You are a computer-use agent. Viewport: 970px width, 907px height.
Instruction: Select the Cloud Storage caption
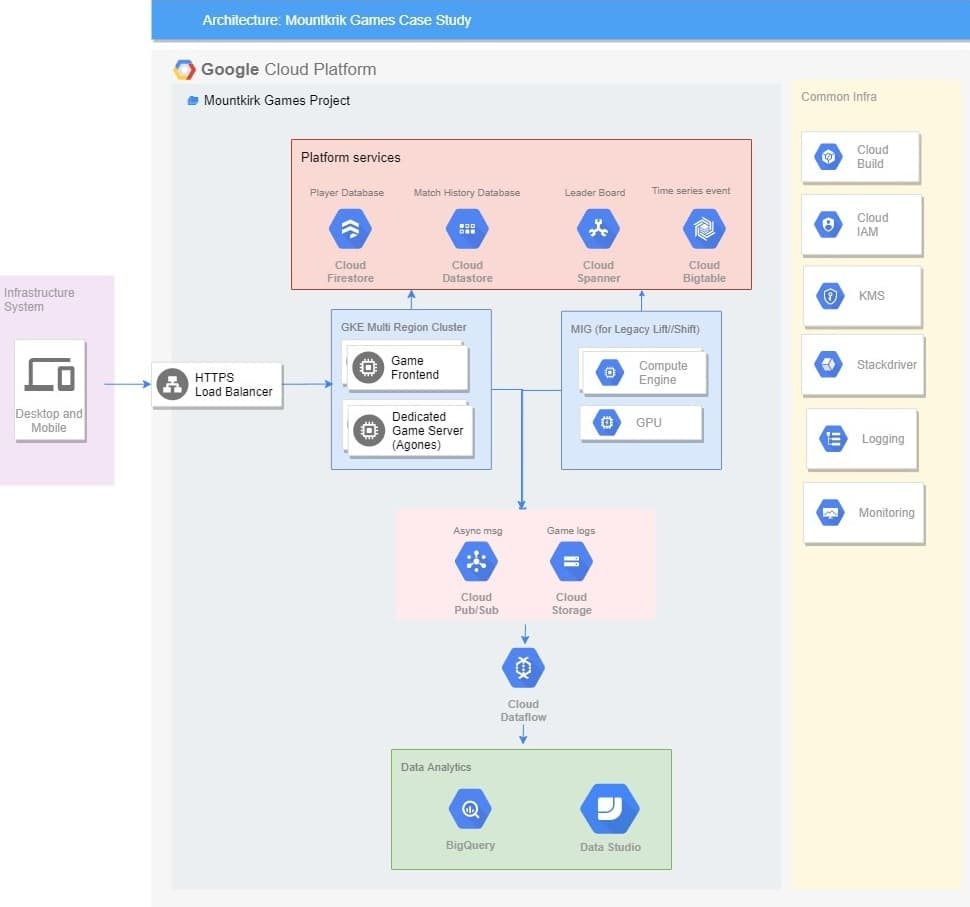point(571,604)
